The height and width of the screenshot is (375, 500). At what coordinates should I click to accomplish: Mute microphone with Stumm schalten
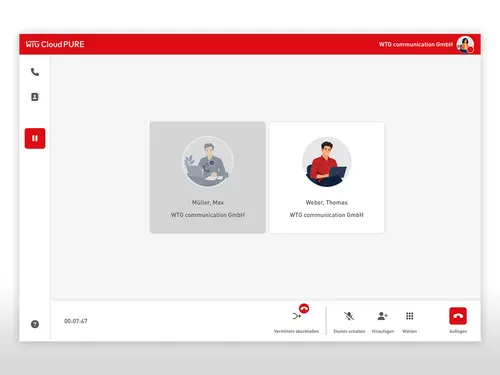(349, 316)
